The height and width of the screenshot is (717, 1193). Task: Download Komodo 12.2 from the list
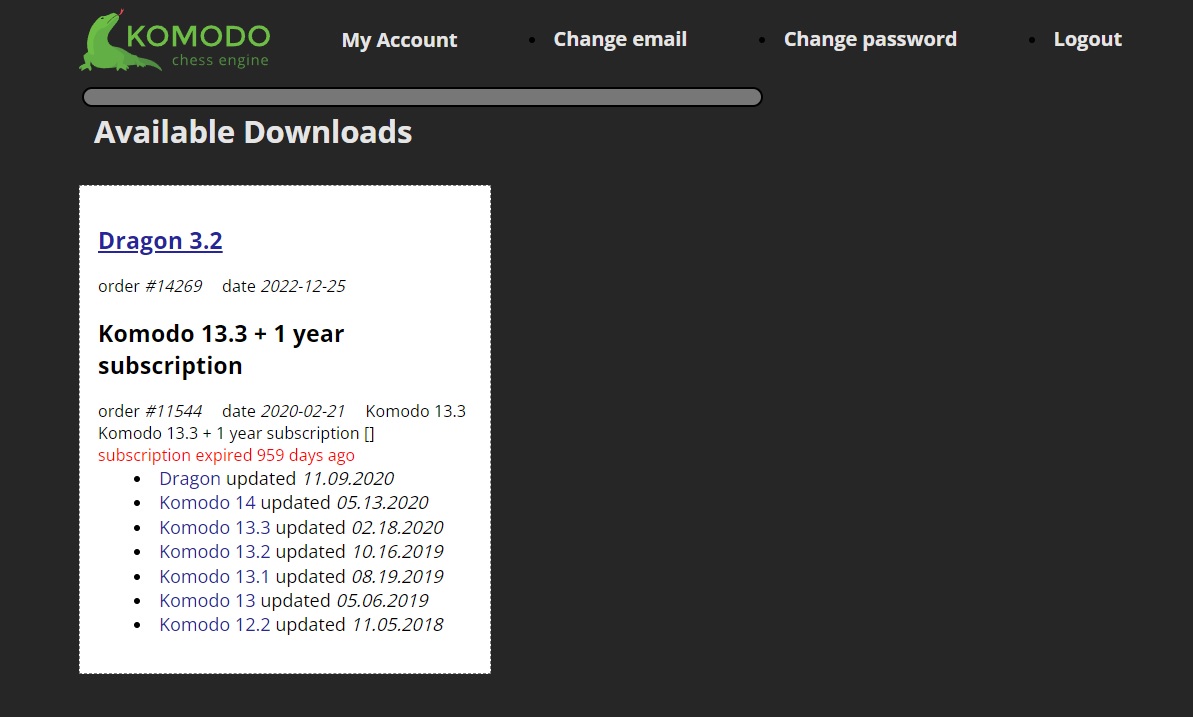215,625
